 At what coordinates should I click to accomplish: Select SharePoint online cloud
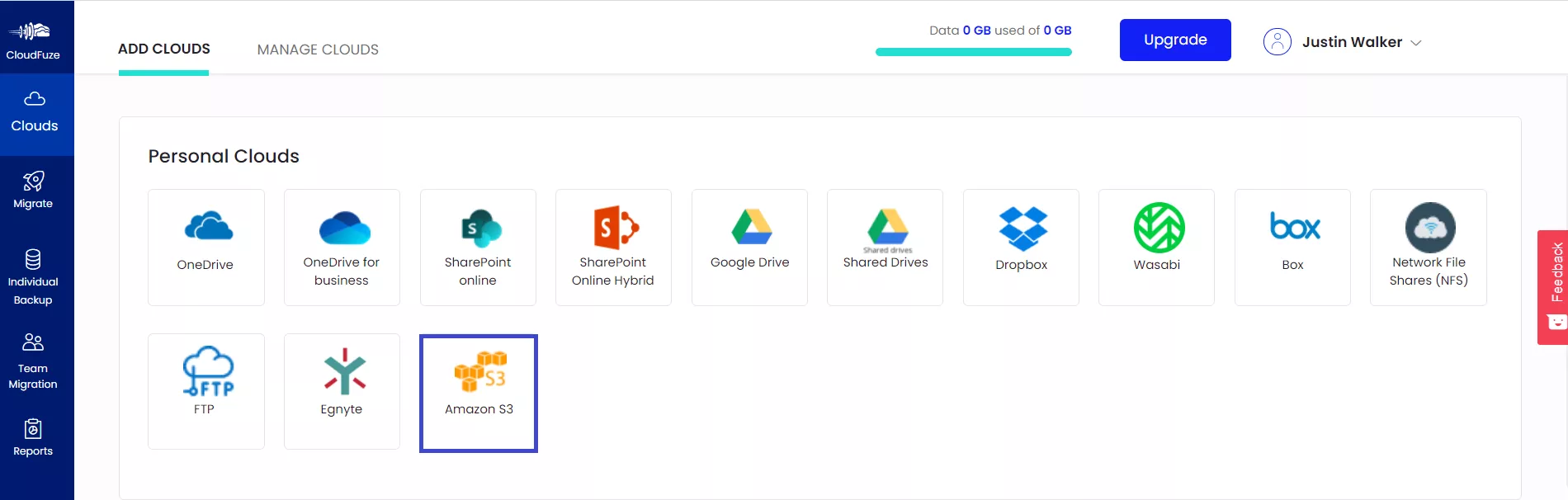[478, 248]
